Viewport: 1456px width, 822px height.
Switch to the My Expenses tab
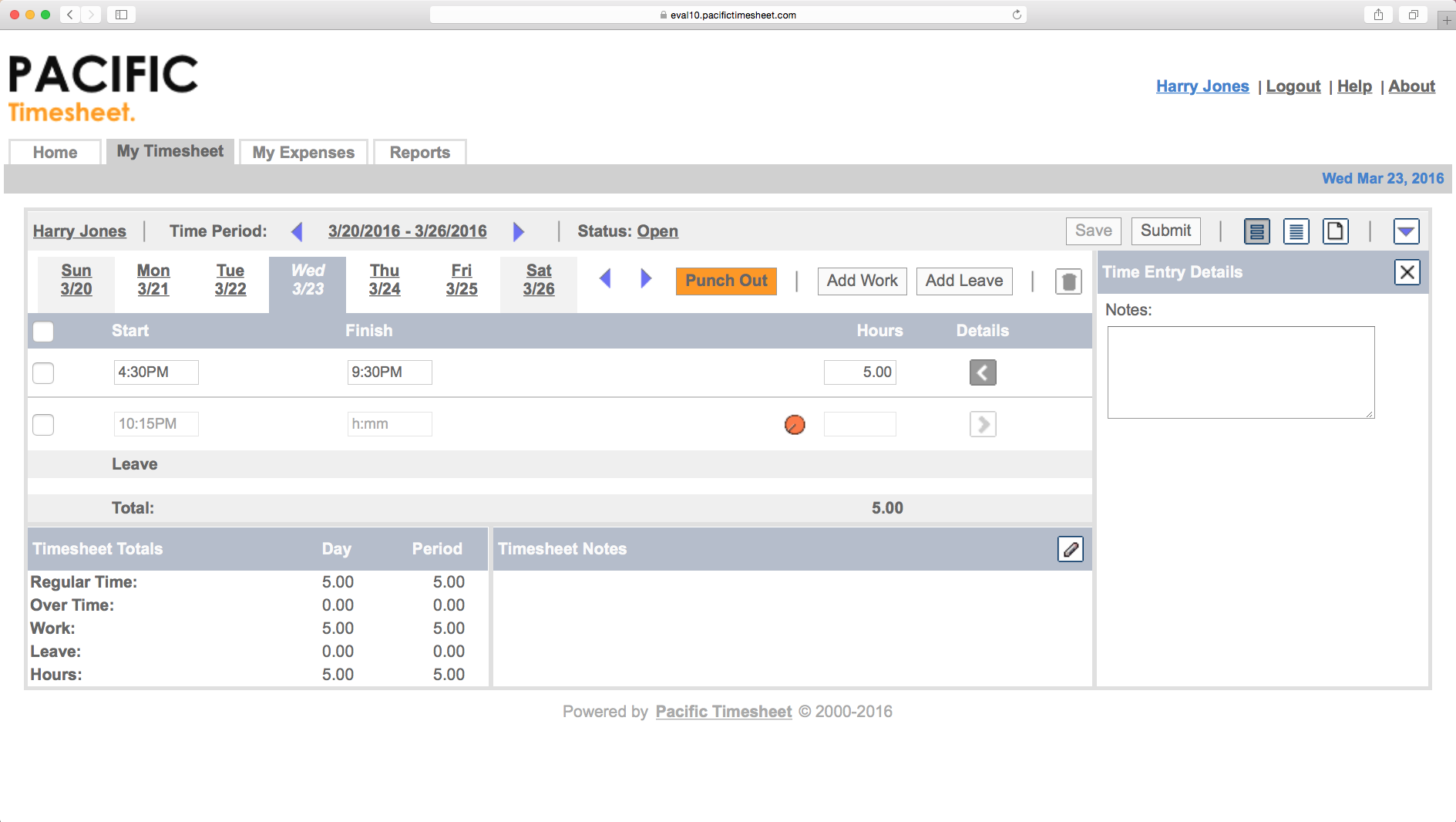(302, 152)
